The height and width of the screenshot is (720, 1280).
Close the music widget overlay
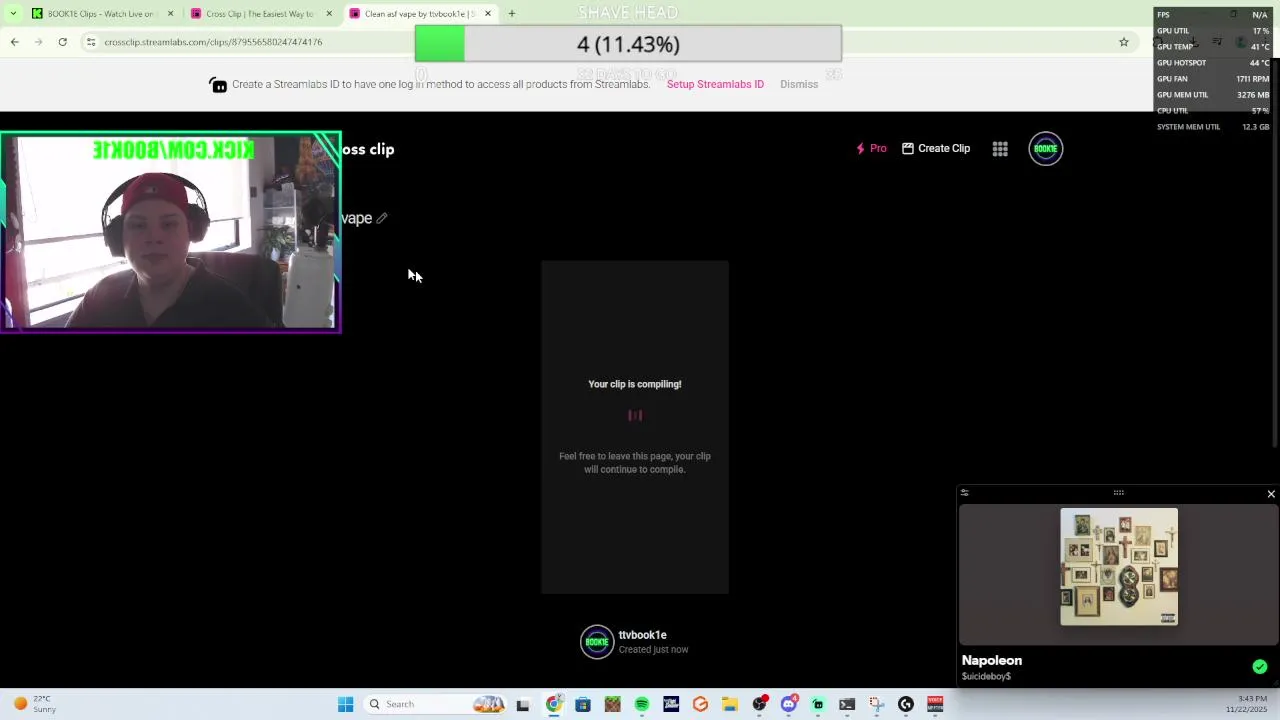point(1271,494)
